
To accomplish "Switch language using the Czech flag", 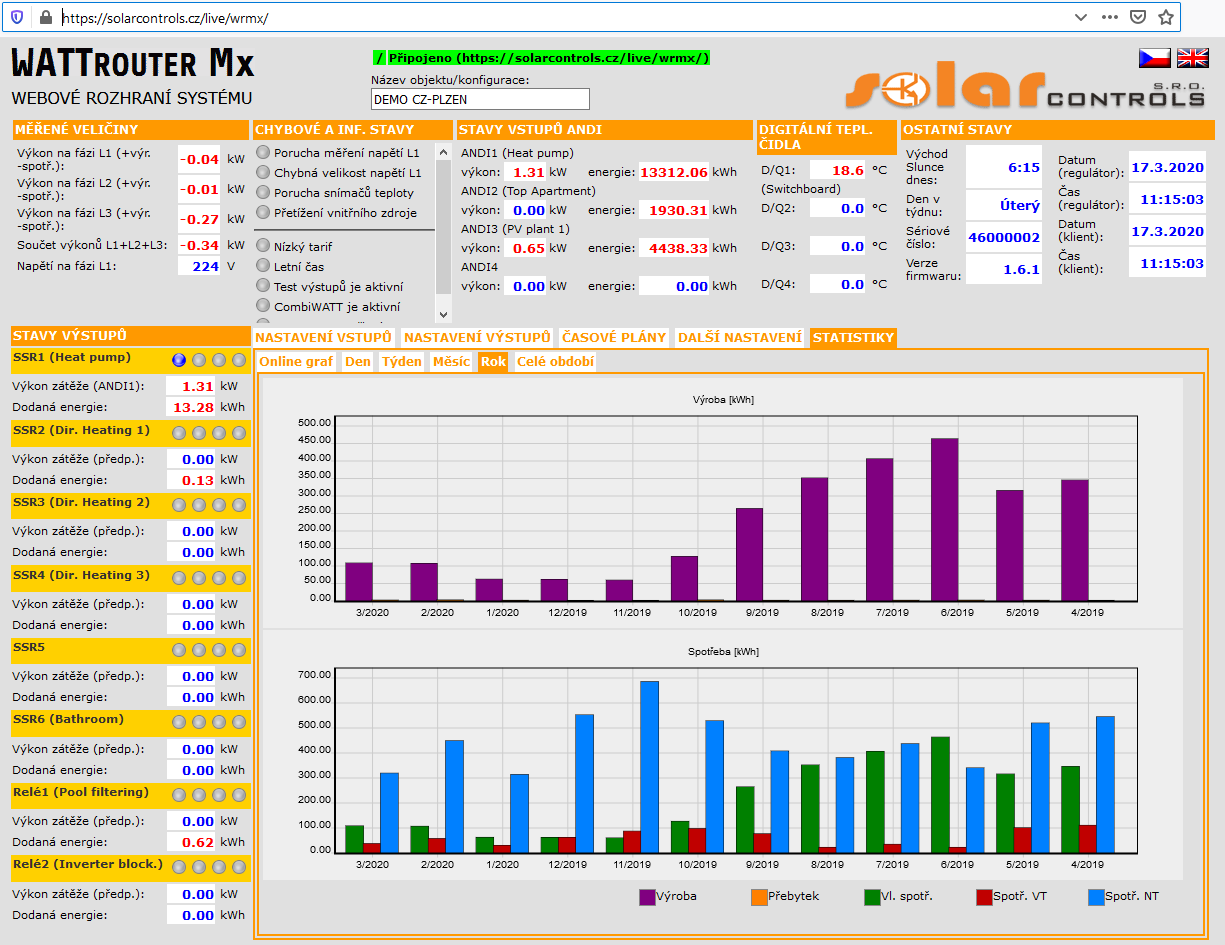I will tap(1155, 58).
